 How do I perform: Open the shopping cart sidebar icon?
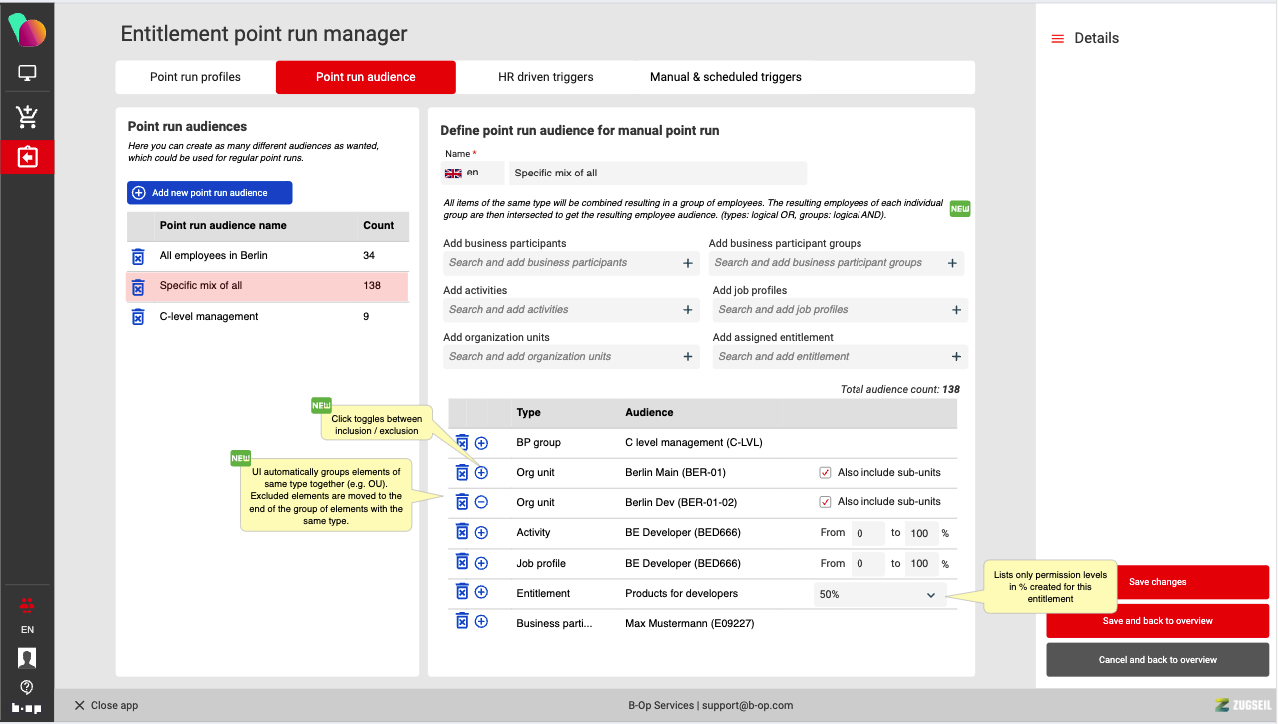point(27,117)
